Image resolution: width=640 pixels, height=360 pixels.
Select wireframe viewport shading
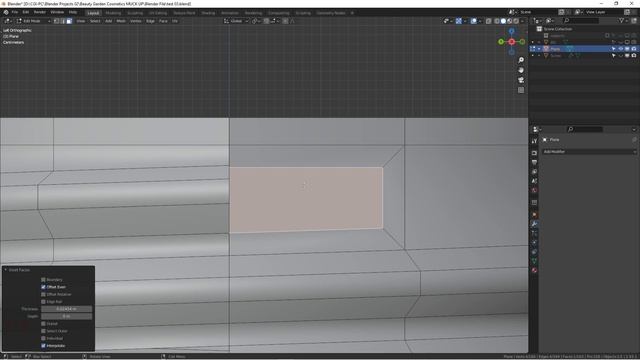click(497, 21)
